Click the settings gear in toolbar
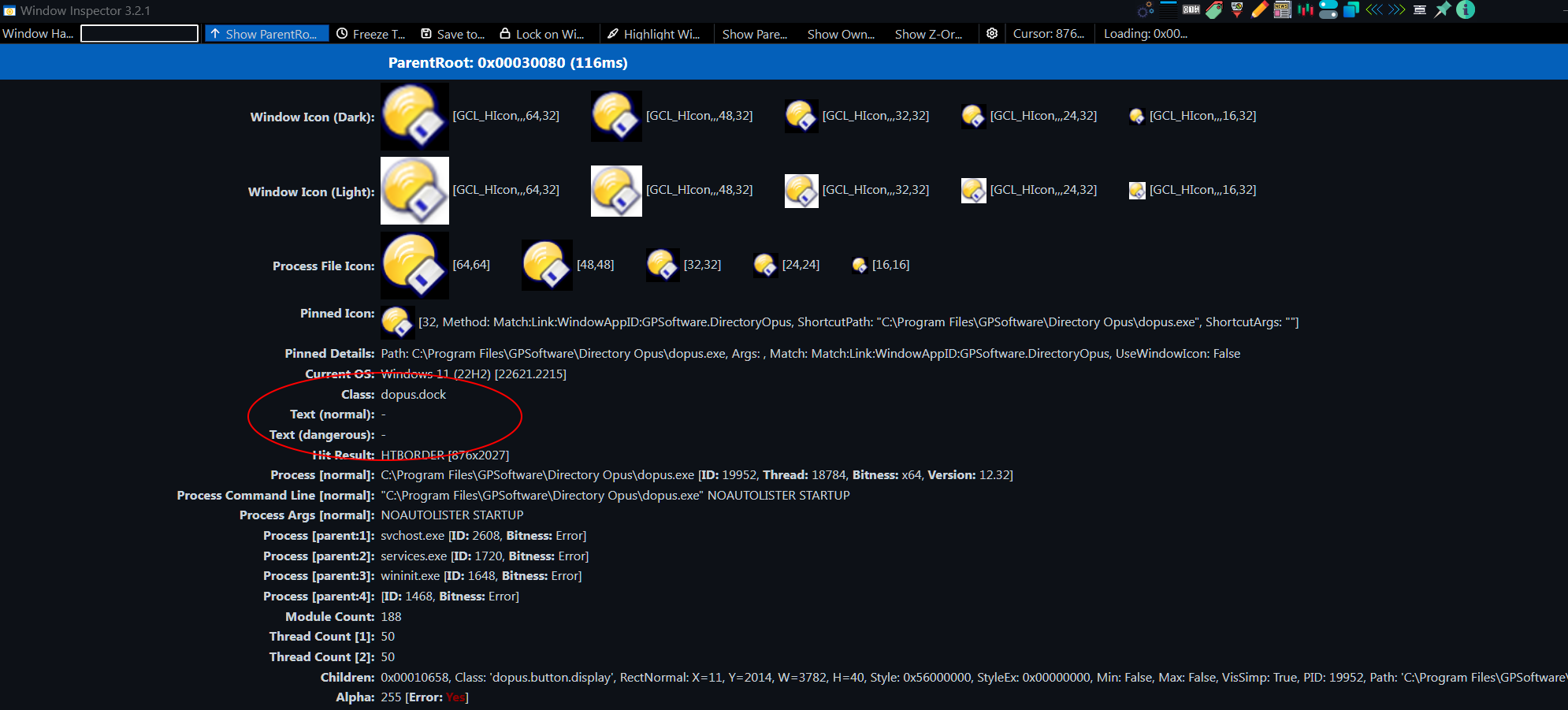1568x710 pixels. click(992, 33)
